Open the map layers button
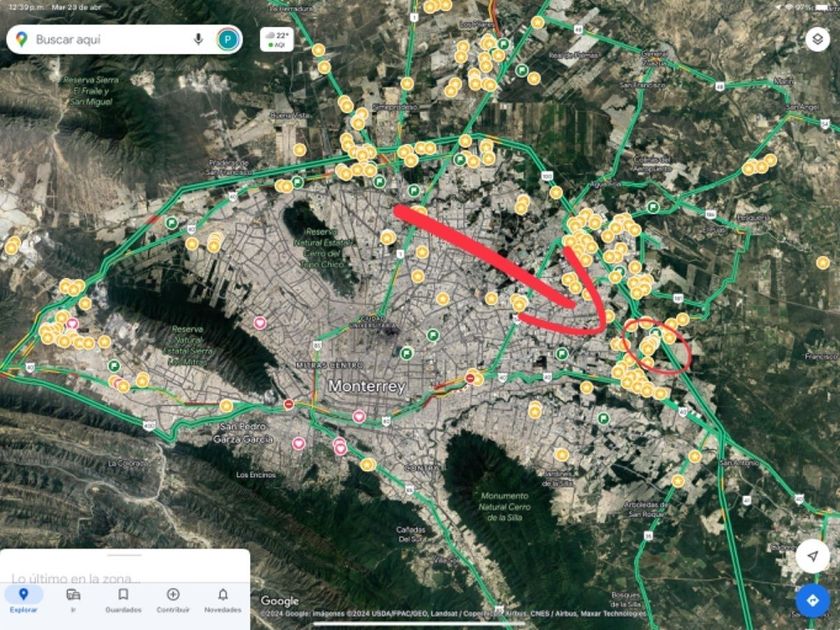 point(817,39)
